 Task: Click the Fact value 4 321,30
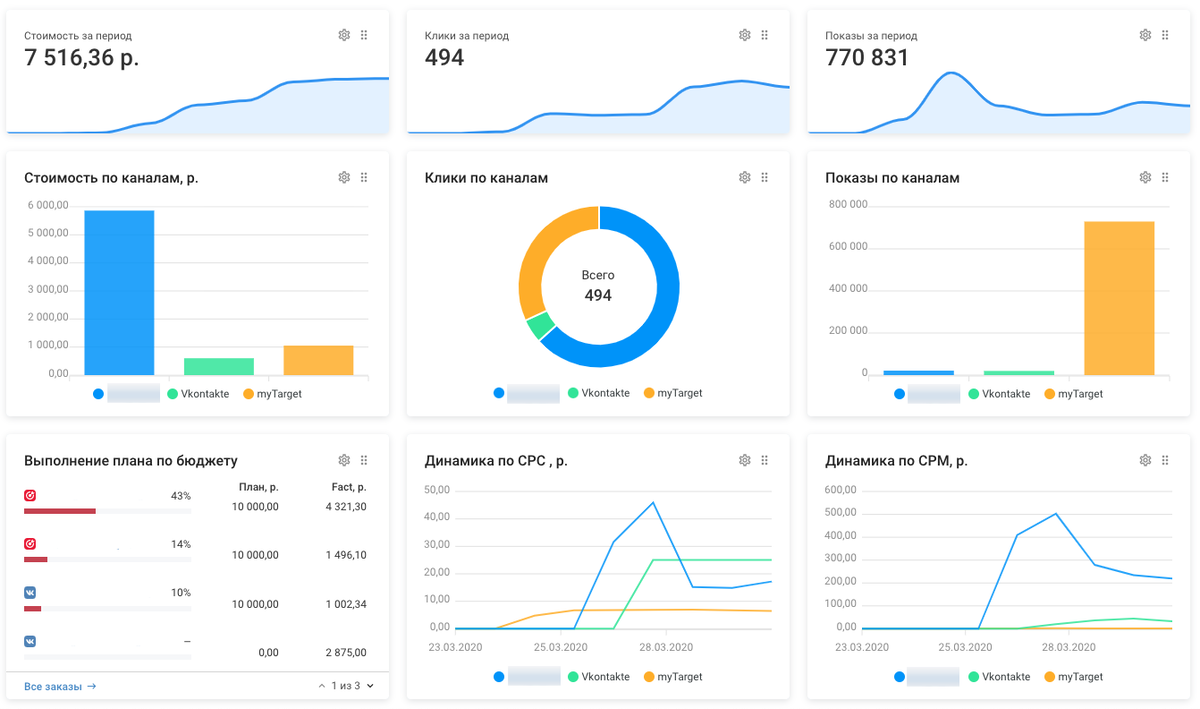point(346,507)
